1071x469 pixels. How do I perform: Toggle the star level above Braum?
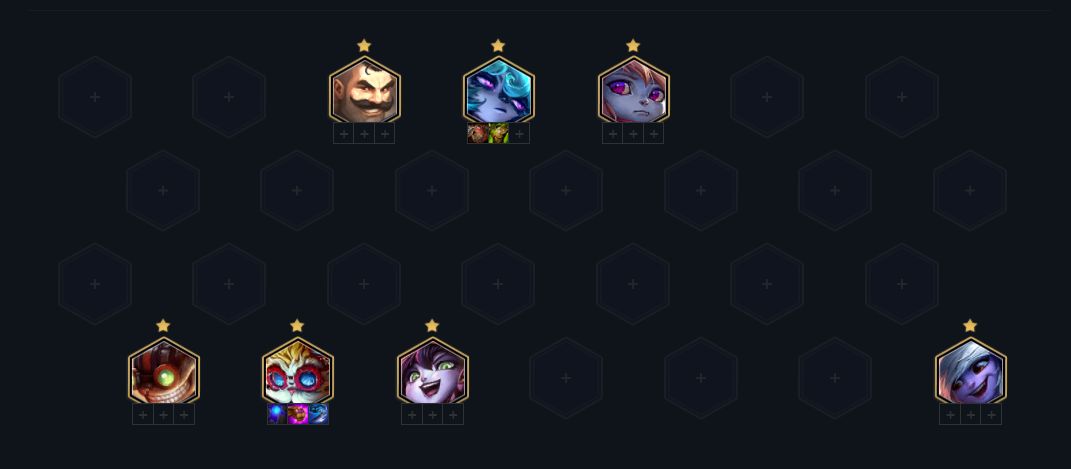pos(364,46)
